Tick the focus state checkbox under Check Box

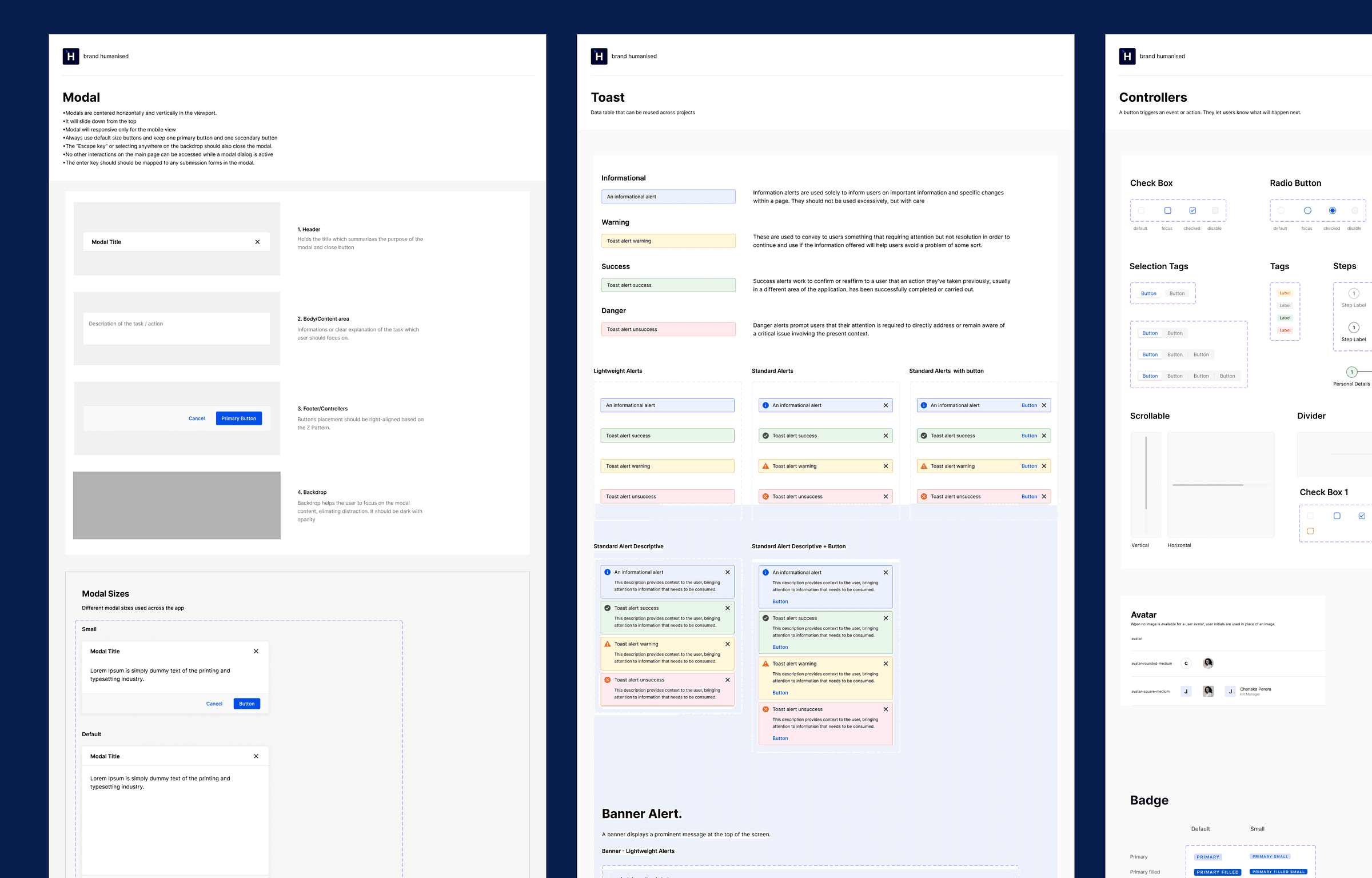[x=1168, y=210]
